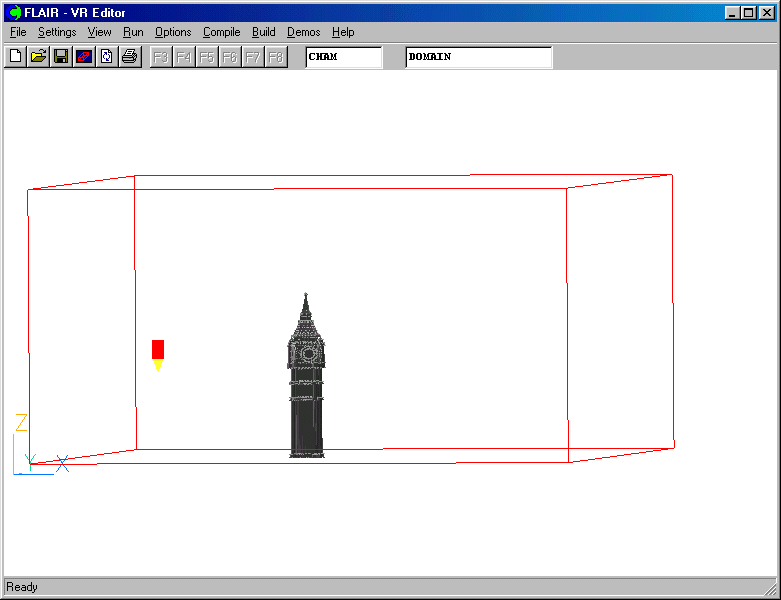Screen dimensions: 781x600
Task: Open a file with the folder icon
Action: point(38,57)
